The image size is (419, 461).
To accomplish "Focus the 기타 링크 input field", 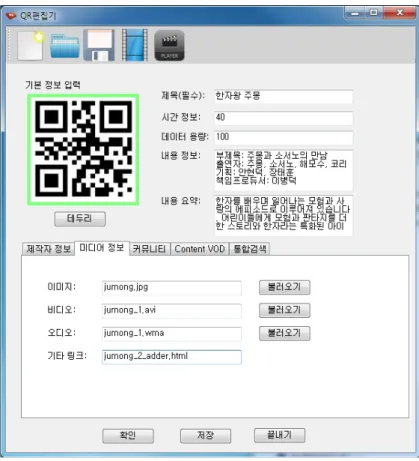I will point(172,357).
